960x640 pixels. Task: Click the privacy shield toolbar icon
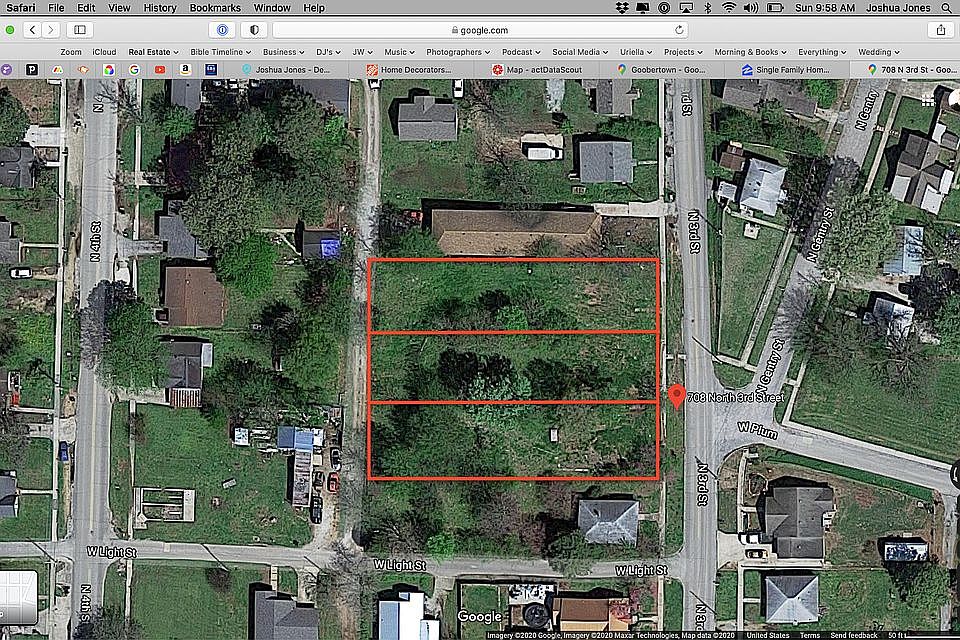[x=254, y=29]
